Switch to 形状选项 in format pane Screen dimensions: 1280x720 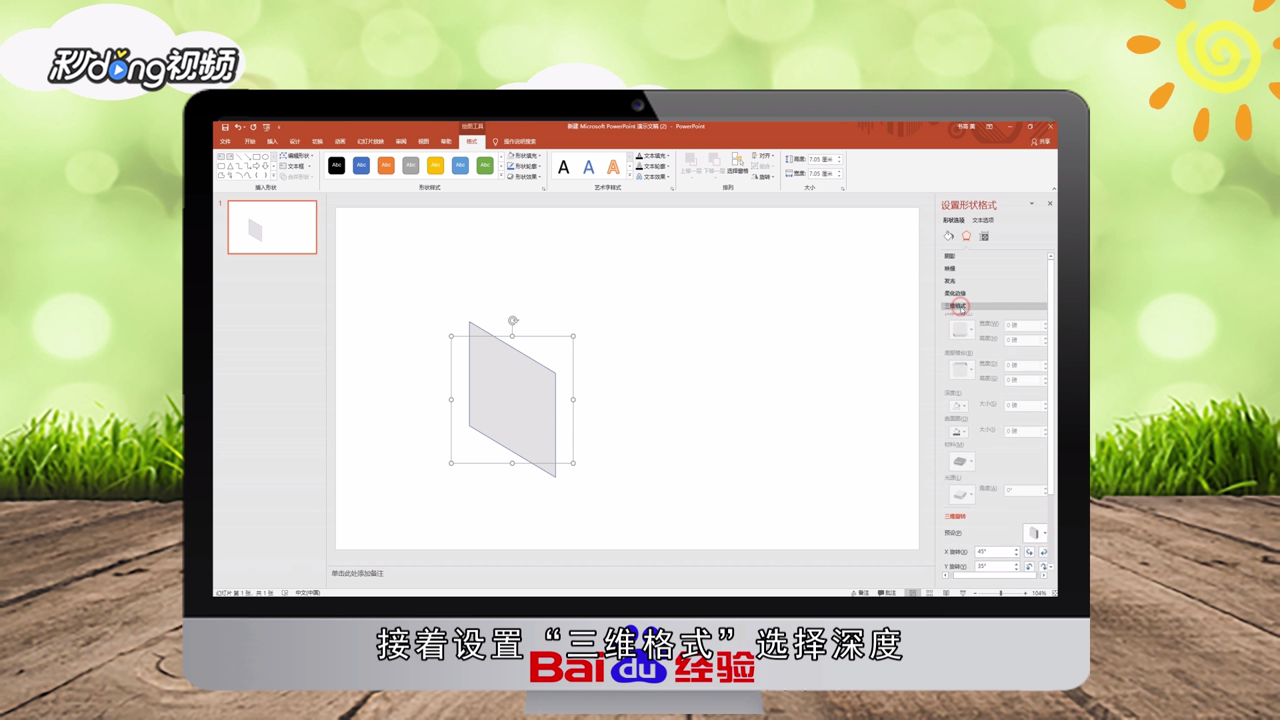953,220
